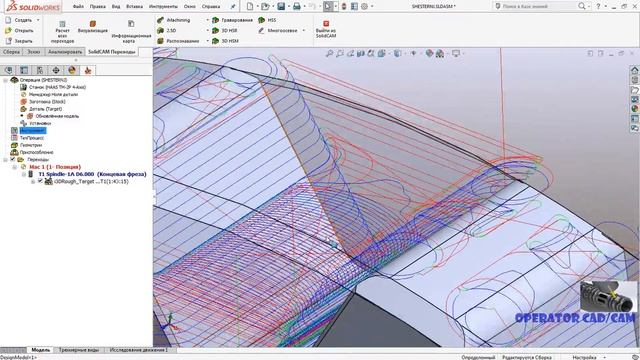
Task: Open Appearances color ball in task pane
Action: (634, 109)
